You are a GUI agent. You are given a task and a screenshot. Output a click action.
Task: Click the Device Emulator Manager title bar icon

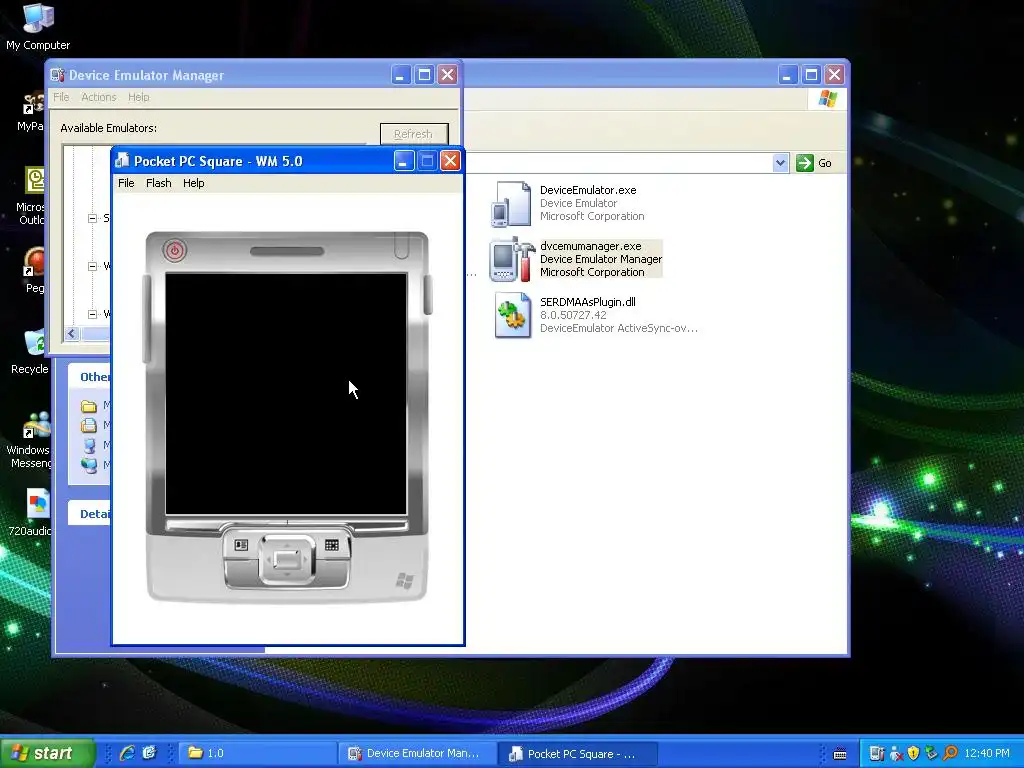tap(57, 75)
